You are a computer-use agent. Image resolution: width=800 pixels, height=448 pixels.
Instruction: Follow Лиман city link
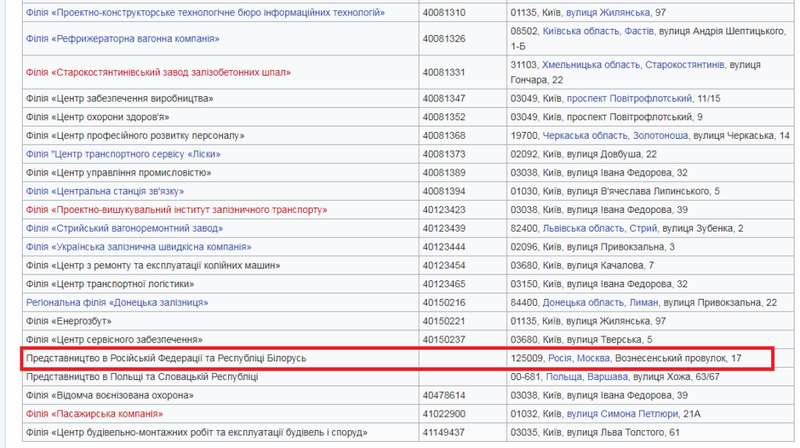644,302
